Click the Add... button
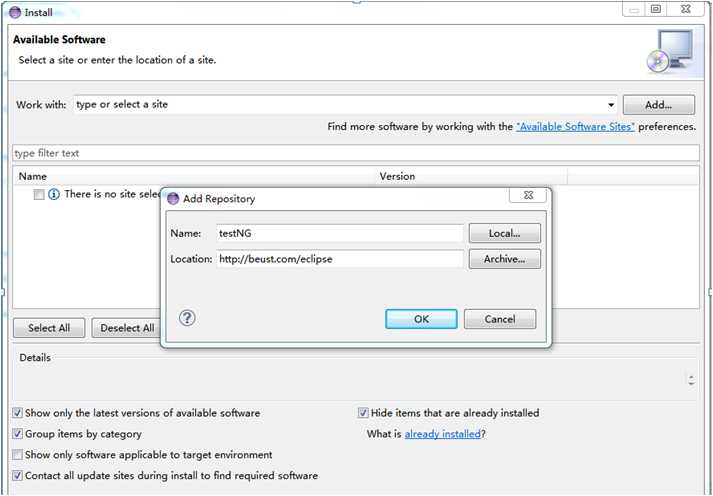This screenshot has width=713, height=496. pyautogui.click(x=658, y=105)
